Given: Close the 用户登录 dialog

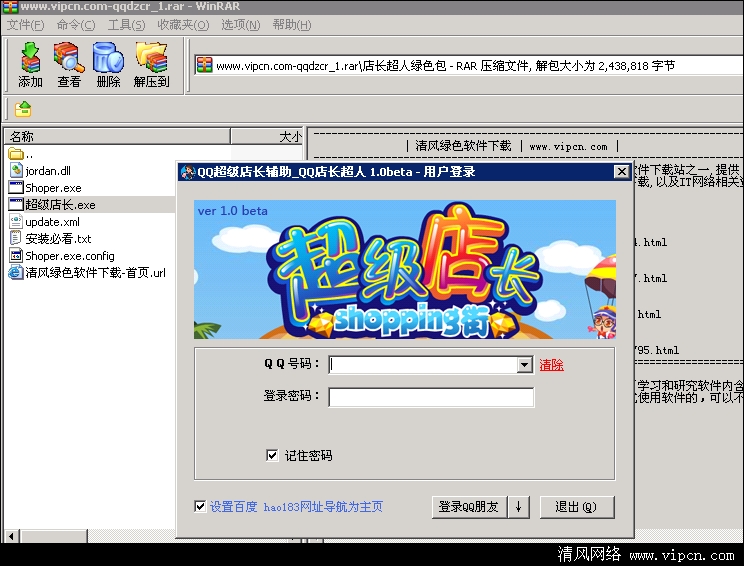Looking at the screenshot, I should point(622,172).
